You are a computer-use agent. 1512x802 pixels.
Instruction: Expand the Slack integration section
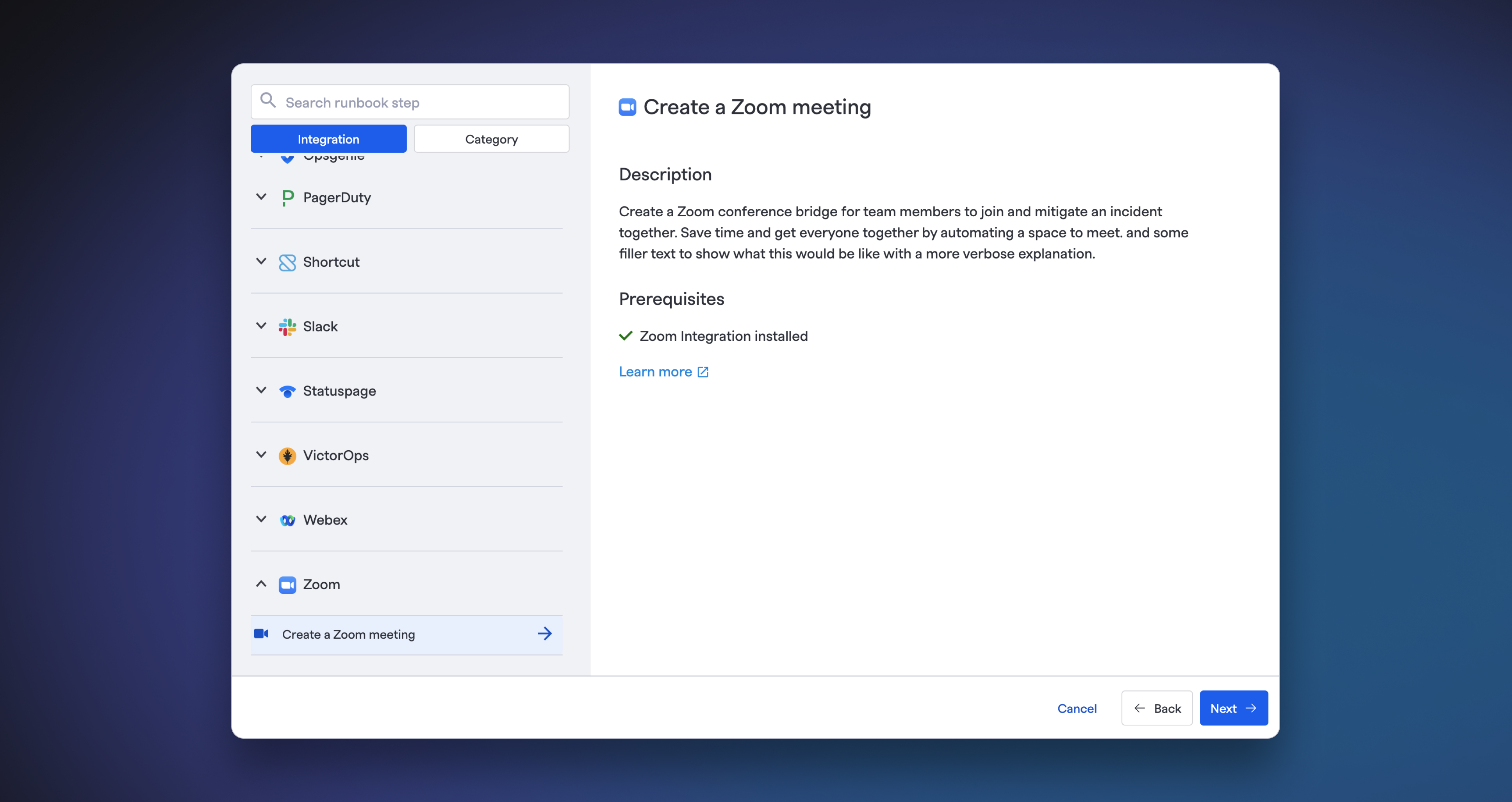(x=260, y=326)
